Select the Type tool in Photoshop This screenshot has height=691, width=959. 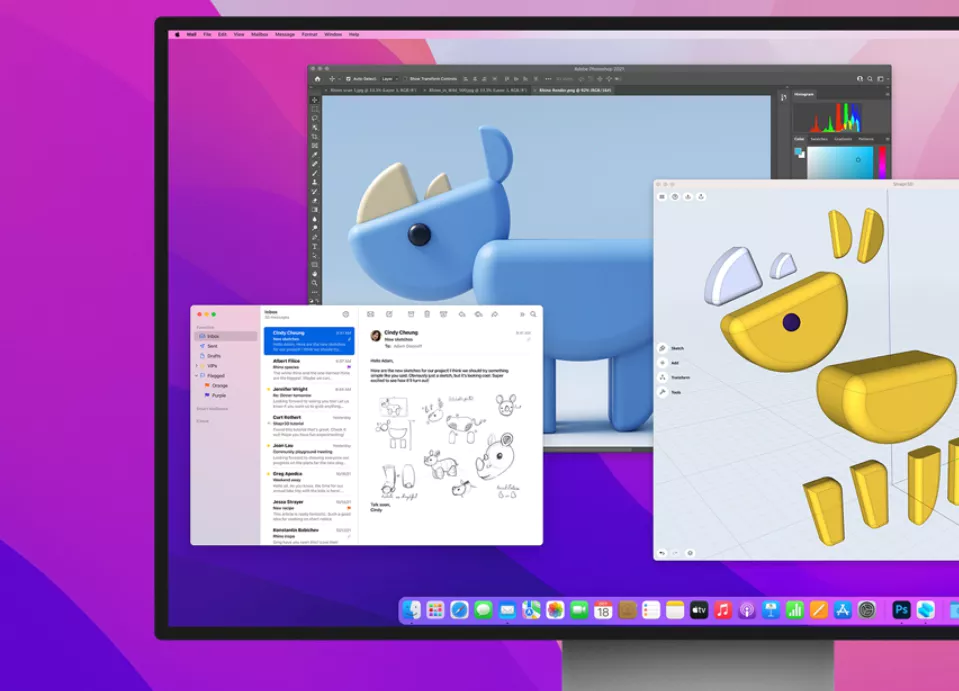315,246
